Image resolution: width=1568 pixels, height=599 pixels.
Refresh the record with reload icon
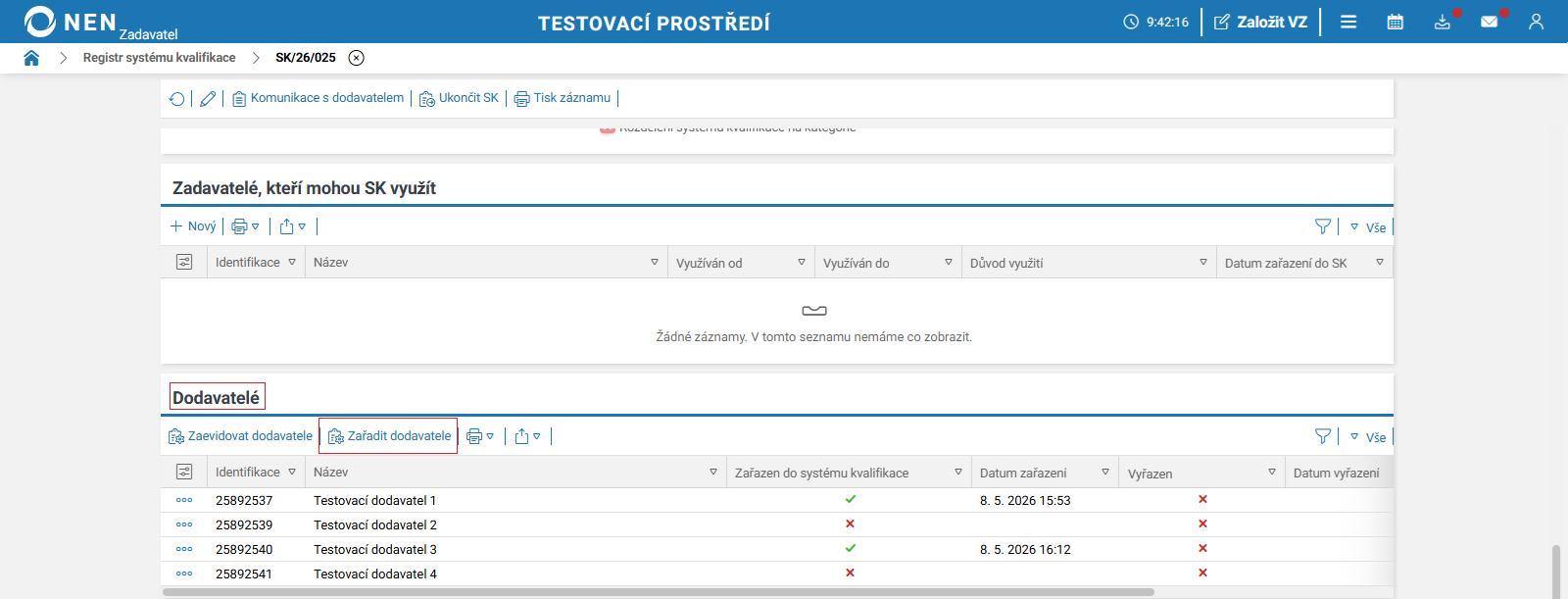[x=176, y=98]
